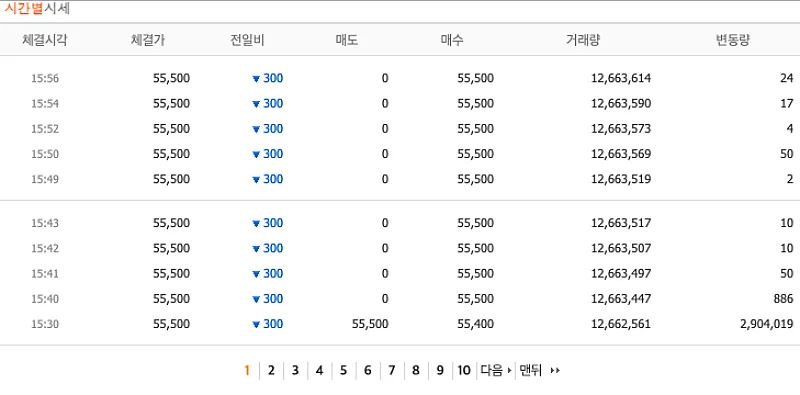This screenshot has width=800, height=395.
Task: Click the volume value 12,662,561
Action: (x=621, y=324)
